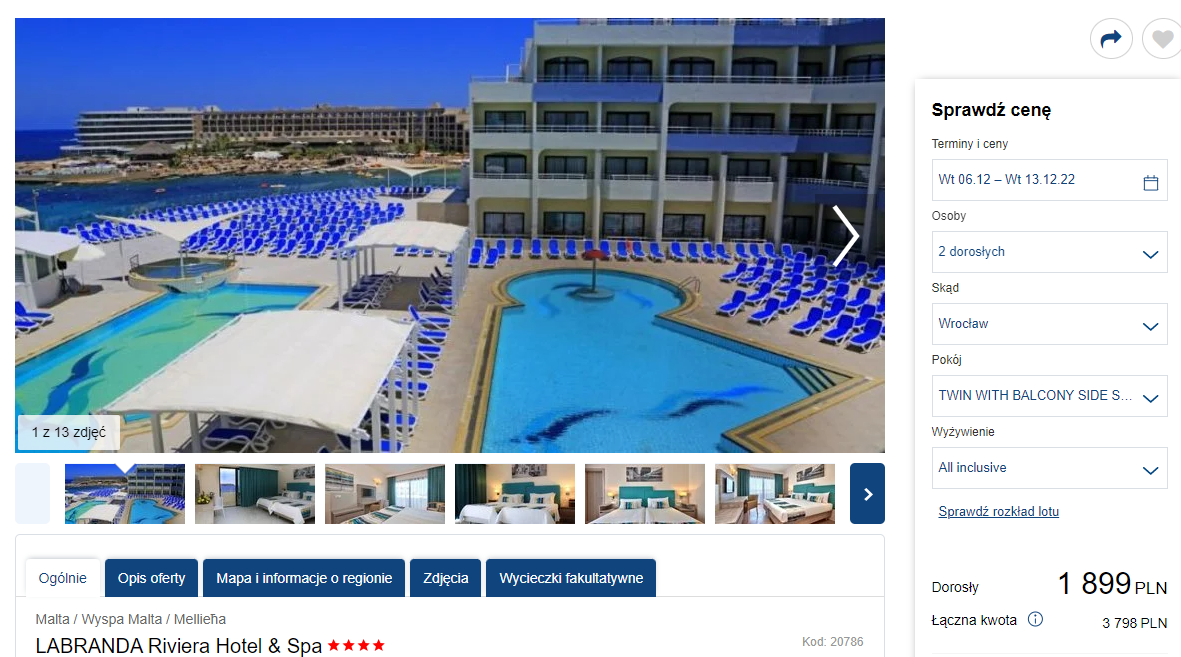The height and width of the screenshot is (657, 1181).
Task: Select the twin beds front-view thumbnail
Action: click(645, 494)
